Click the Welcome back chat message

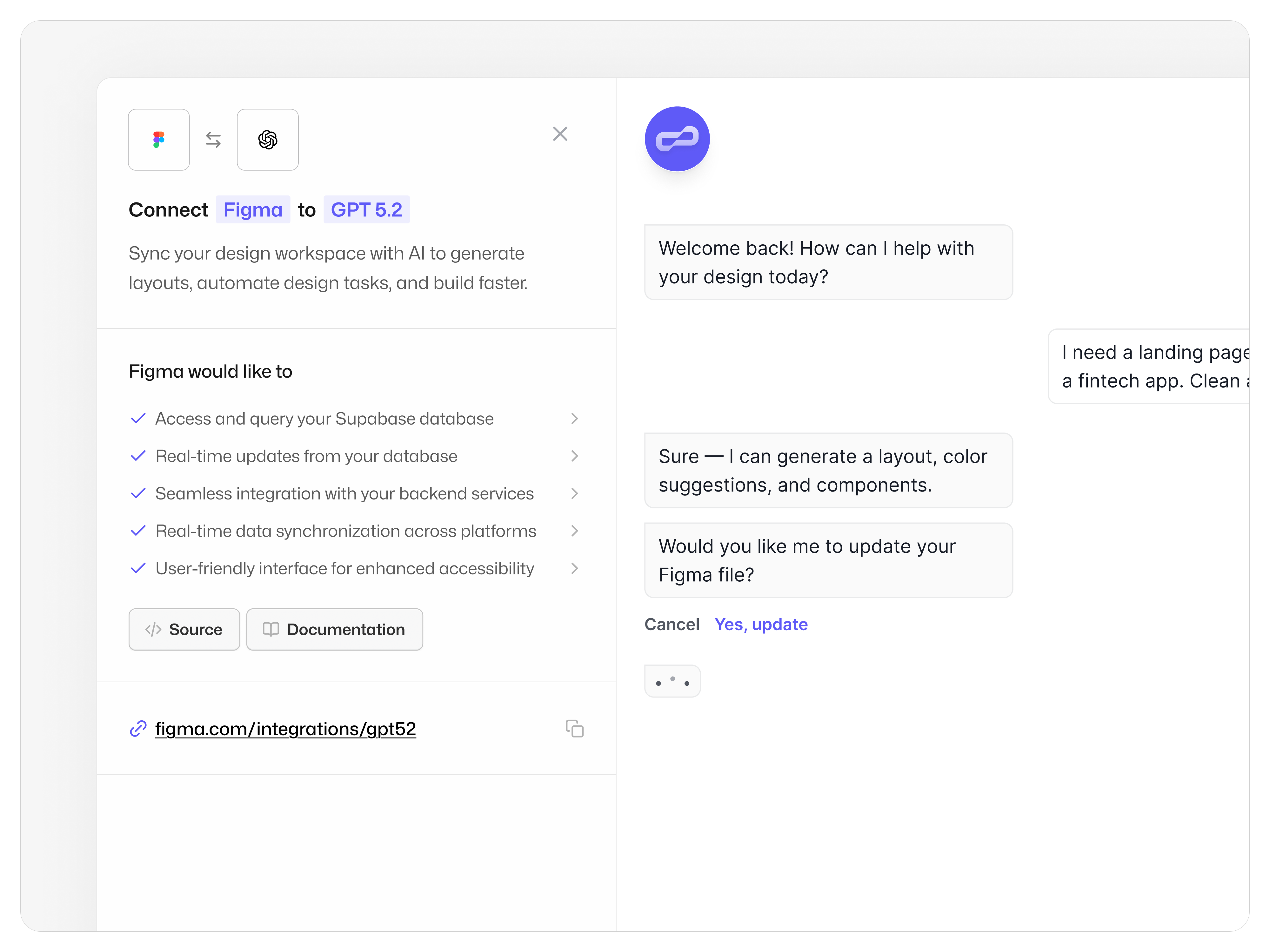(828, 262)
